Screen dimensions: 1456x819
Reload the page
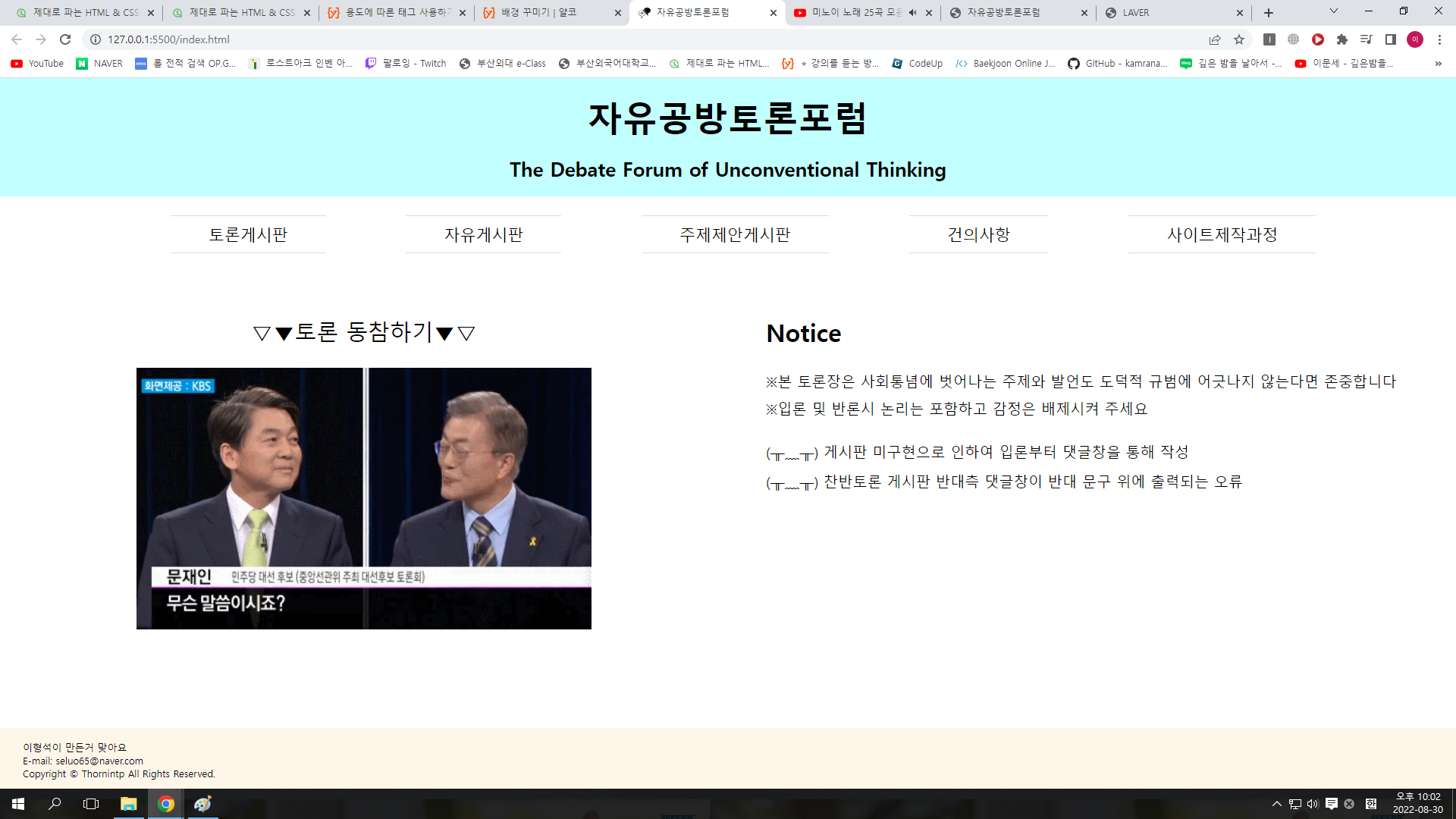point(65,39)
